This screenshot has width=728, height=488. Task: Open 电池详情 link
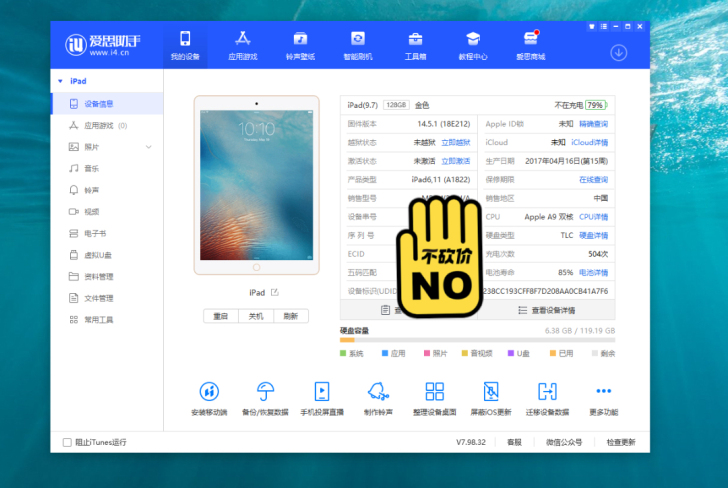593,273
